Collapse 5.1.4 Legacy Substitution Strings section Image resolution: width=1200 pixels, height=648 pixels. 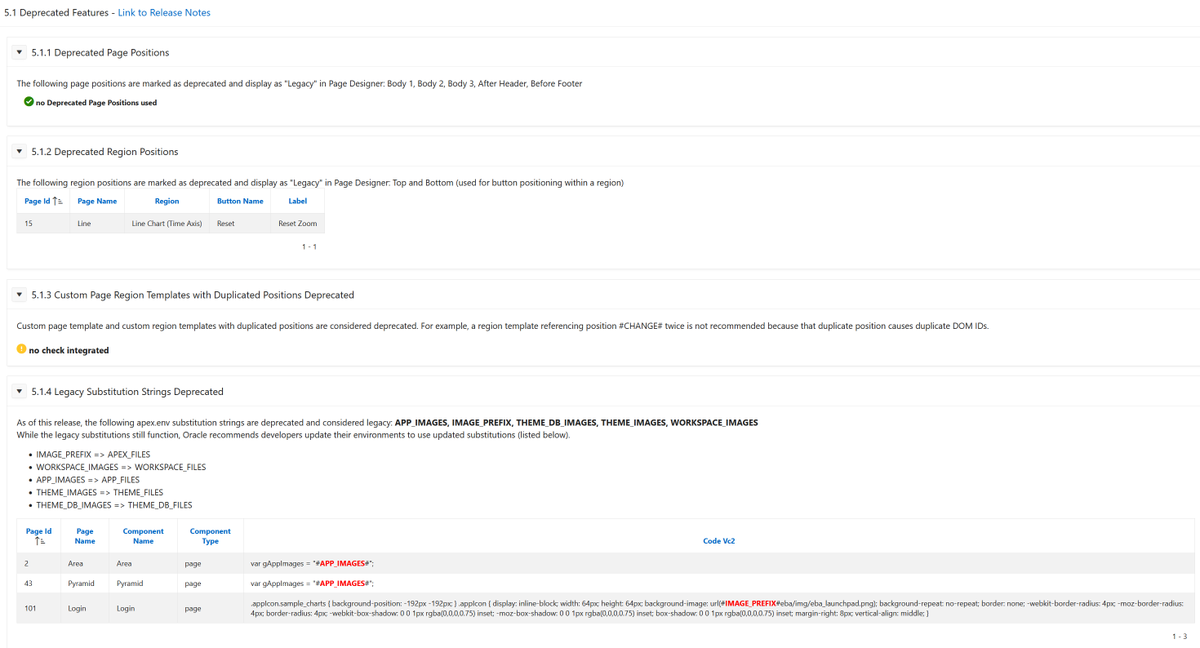[x=19, y=392]
